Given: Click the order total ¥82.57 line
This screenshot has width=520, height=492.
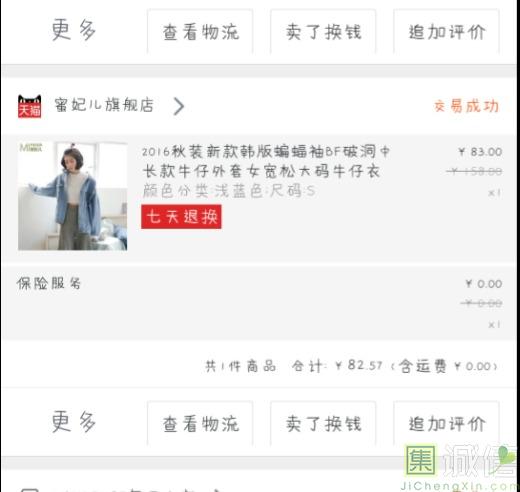Looking at the screenshot, I should (x=351, y=366).
